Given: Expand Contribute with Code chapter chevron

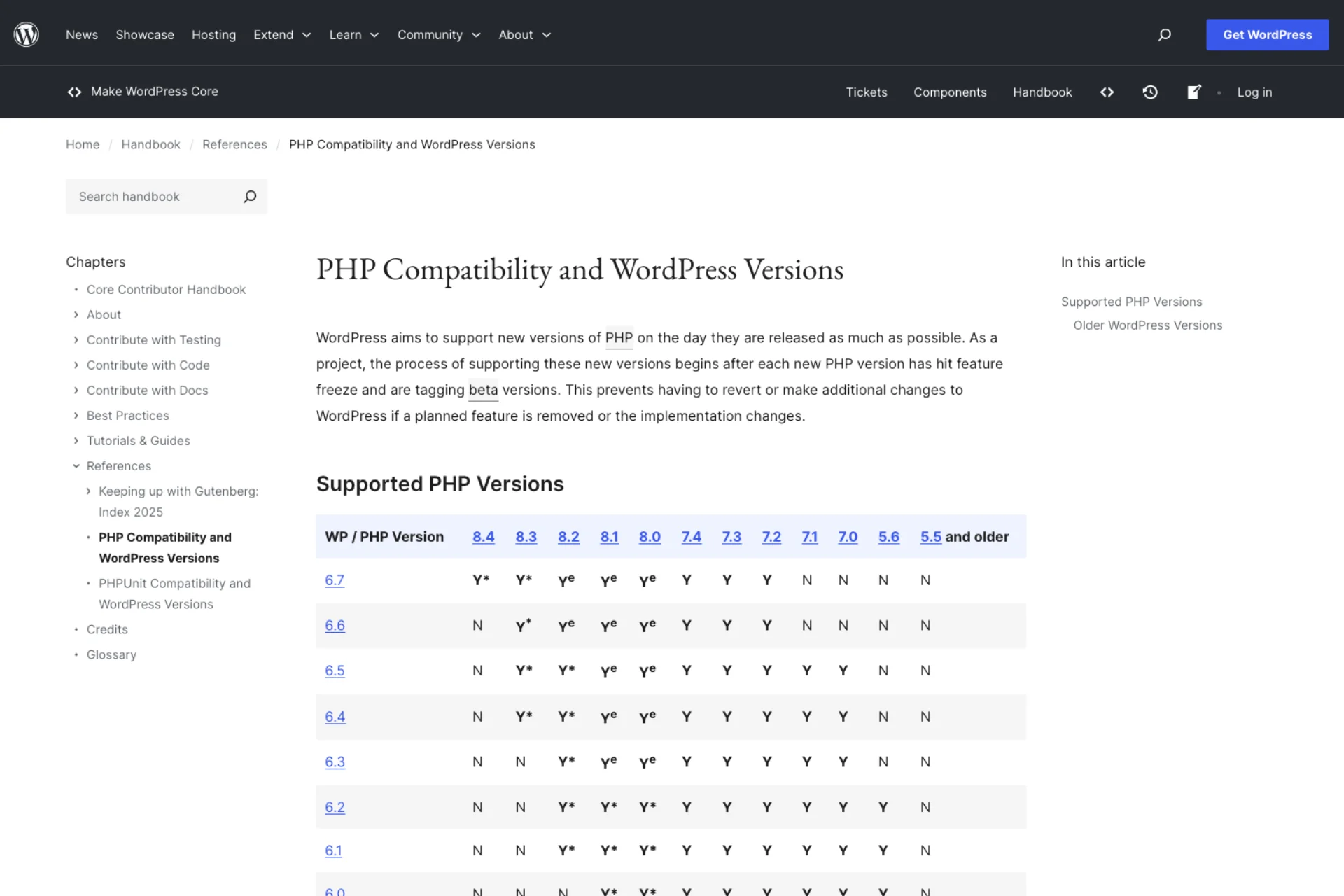Looking at the screenshot, I should click(x=76, y=365).
